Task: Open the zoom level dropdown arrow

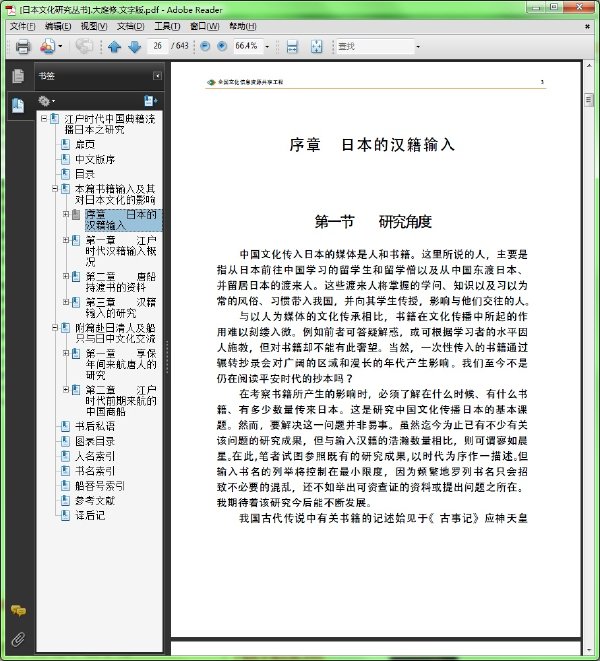Action: click(x=267, y=46)
